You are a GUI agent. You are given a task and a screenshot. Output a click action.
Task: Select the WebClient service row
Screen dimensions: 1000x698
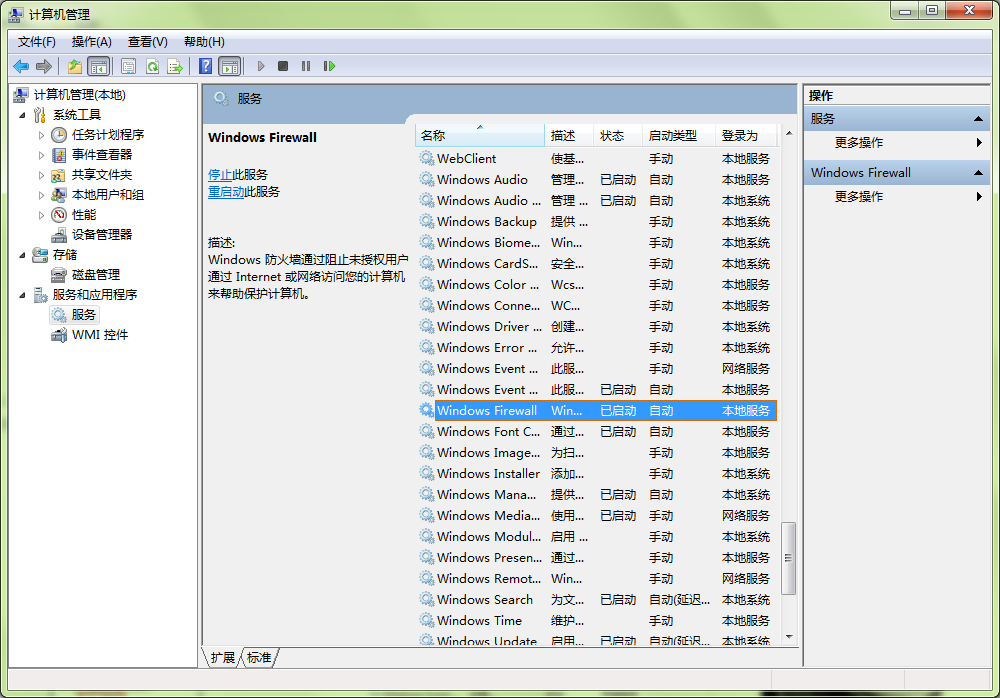pyautogui.click(x=596, y=158)
